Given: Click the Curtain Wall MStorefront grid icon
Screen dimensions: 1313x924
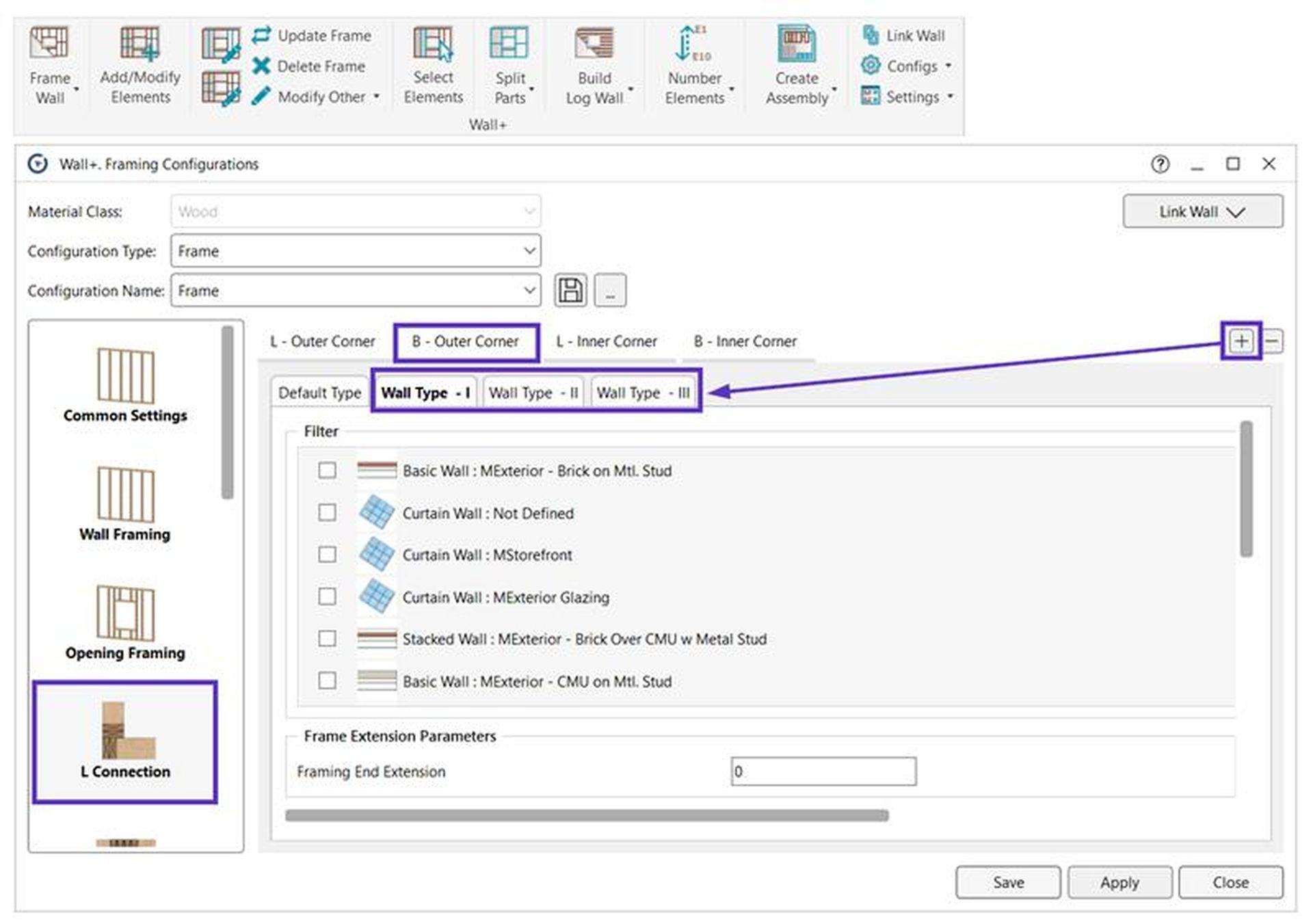Looking at the screenshot, I should (x=376, y=554).
